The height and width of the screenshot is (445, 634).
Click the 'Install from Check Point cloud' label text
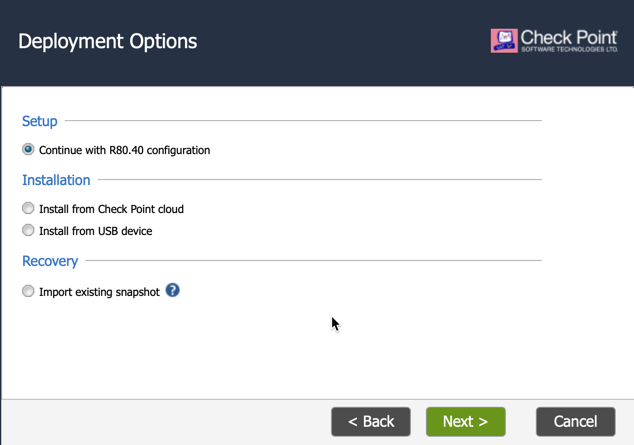[x=111, y=209]
